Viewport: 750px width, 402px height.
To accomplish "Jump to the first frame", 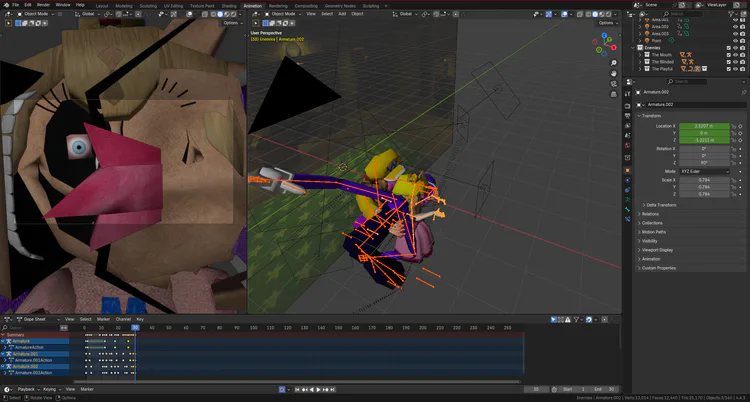I will click(298, 390).
